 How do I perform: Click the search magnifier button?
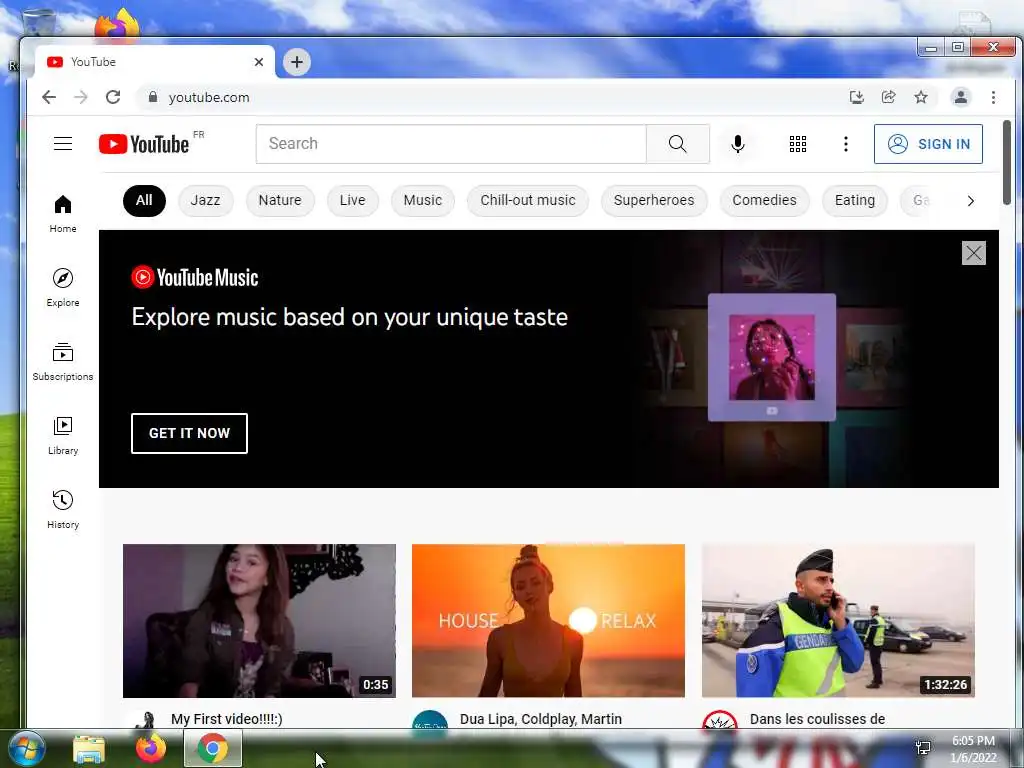pos(677,144)
